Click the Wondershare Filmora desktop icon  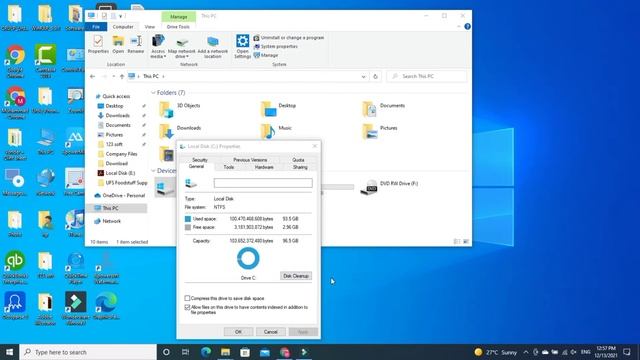76,308
